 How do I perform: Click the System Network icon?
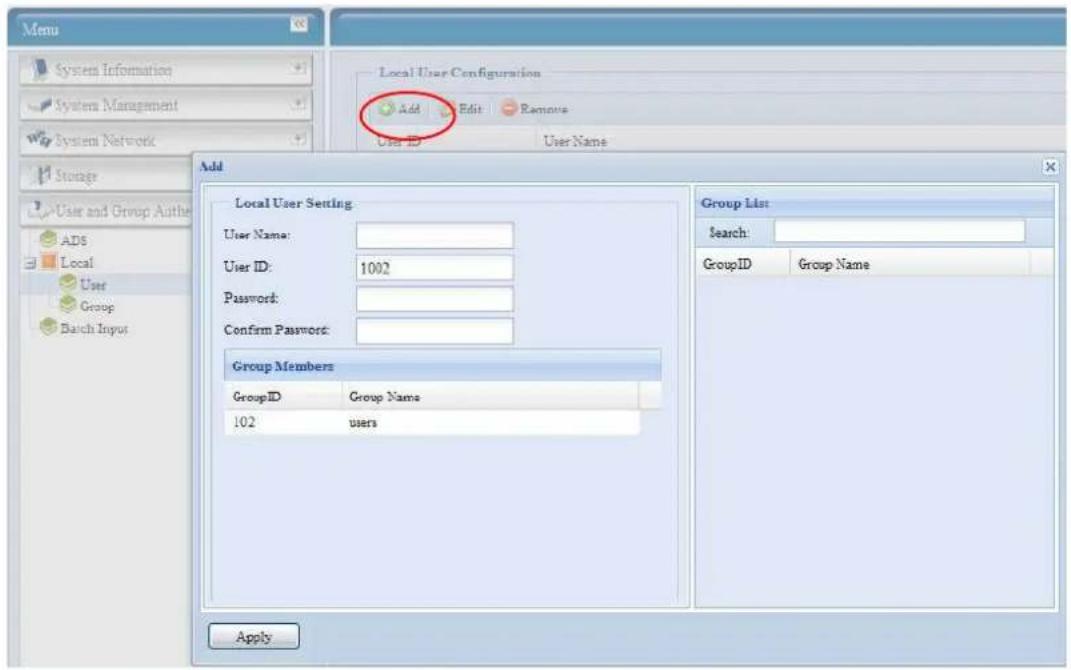click(x=39, y=140)
